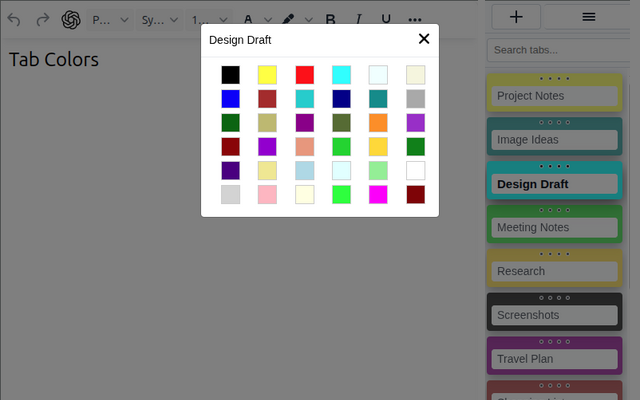Open the hamburger menu in tab panel
This screenshot has width=640, height=400.
point(589,17)
